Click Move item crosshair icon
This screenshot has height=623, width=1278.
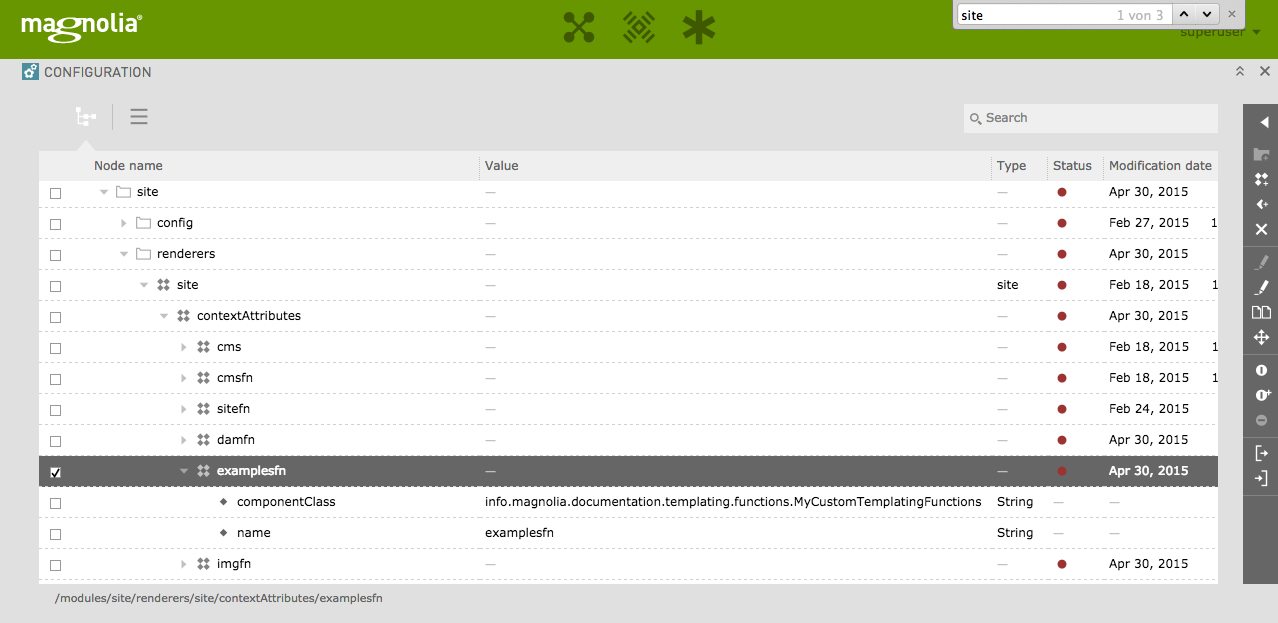click(1262, 338)
